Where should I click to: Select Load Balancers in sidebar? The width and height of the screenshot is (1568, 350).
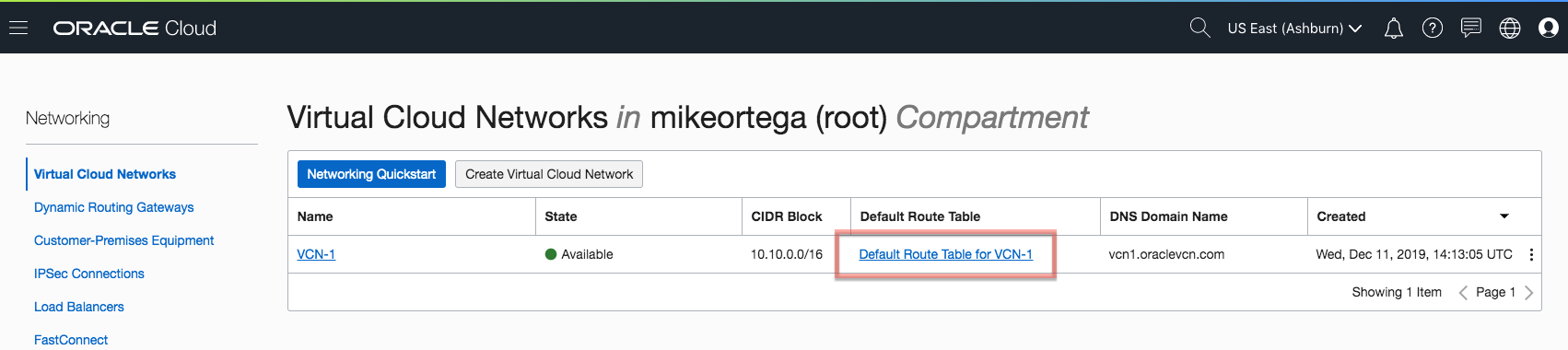click(79, 307)
